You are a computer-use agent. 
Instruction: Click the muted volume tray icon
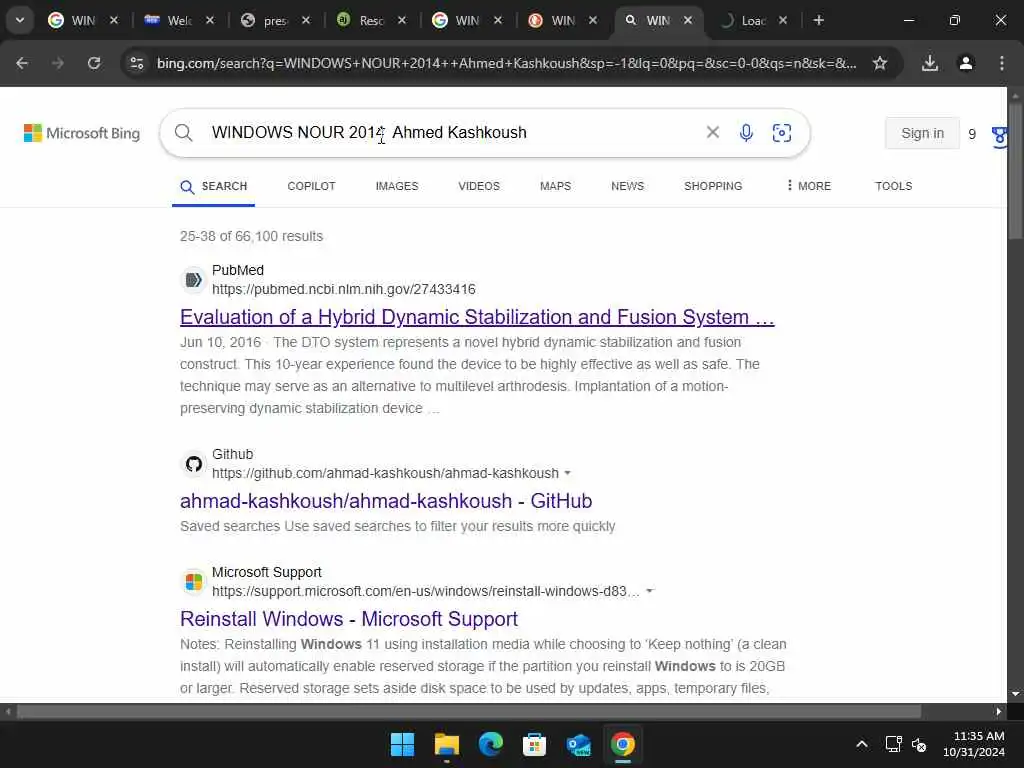[919, 744]
